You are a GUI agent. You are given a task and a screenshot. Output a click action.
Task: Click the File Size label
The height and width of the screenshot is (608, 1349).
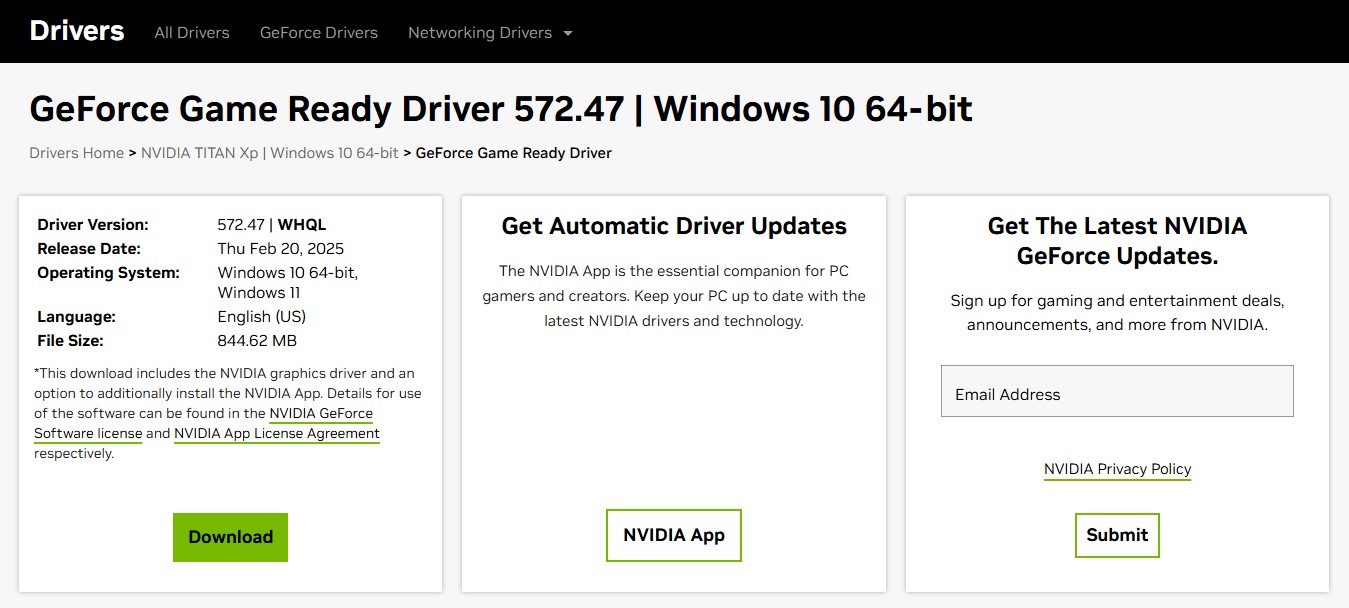[70, 340]
